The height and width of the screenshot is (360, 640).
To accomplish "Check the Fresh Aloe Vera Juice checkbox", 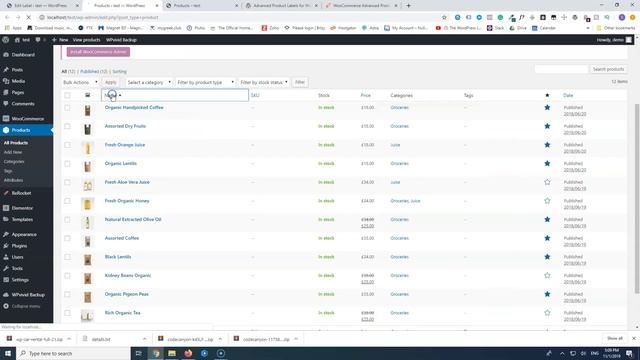I will click(67, 182).
